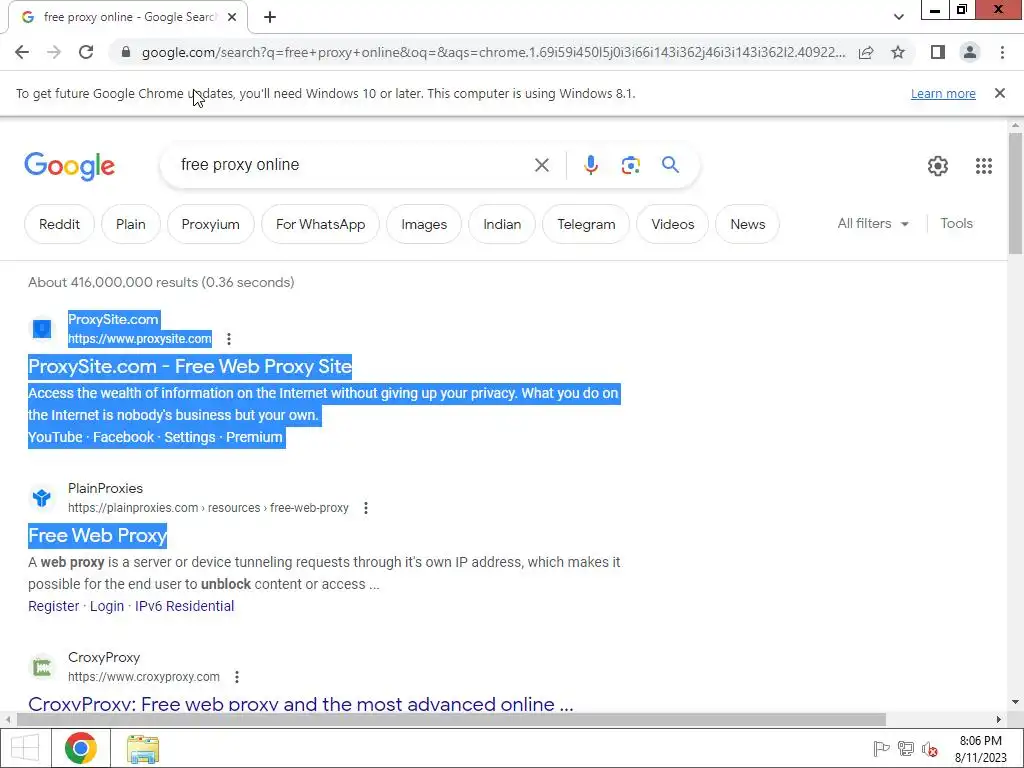Screen dimensions: 1024x768
Task: Open network status tray icon
Action: click(906, 748)
